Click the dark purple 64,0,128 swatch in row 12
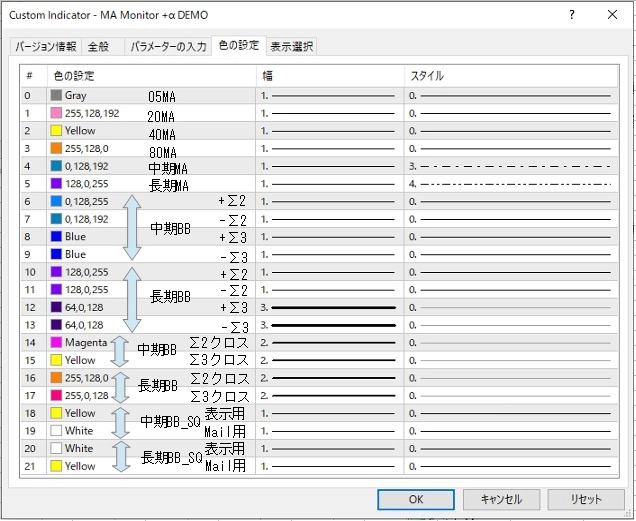 tap(56, 307)
